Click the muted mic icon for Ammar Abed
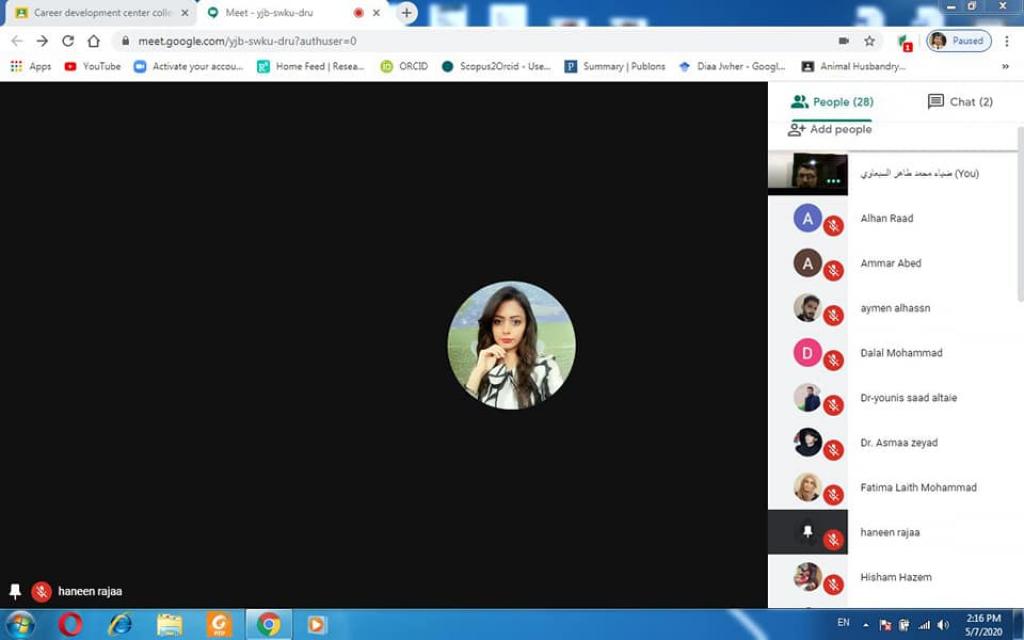1024x640 pixels. pyautogui.click(x=833, y=271)
